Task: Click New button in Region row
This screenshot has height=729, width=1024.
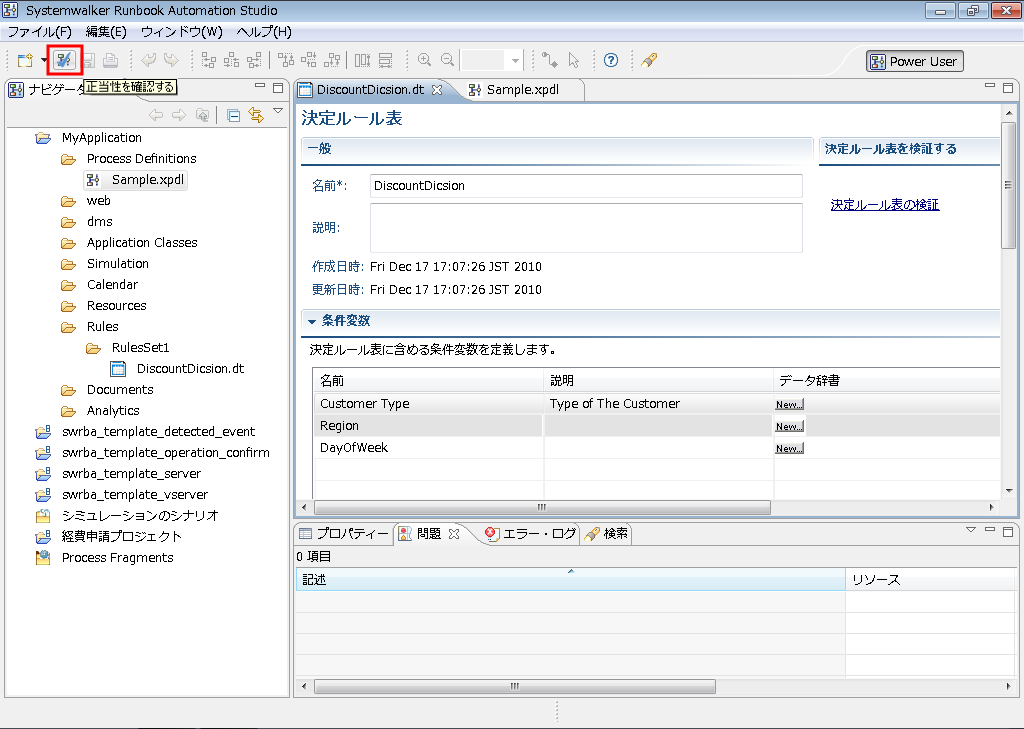Action: 790,427
